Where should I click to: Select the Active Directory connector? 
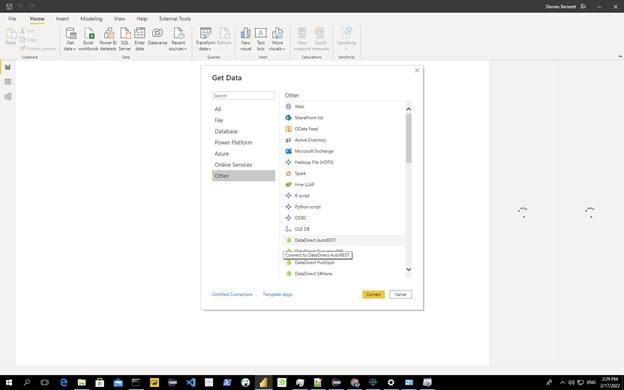(344, 140)
